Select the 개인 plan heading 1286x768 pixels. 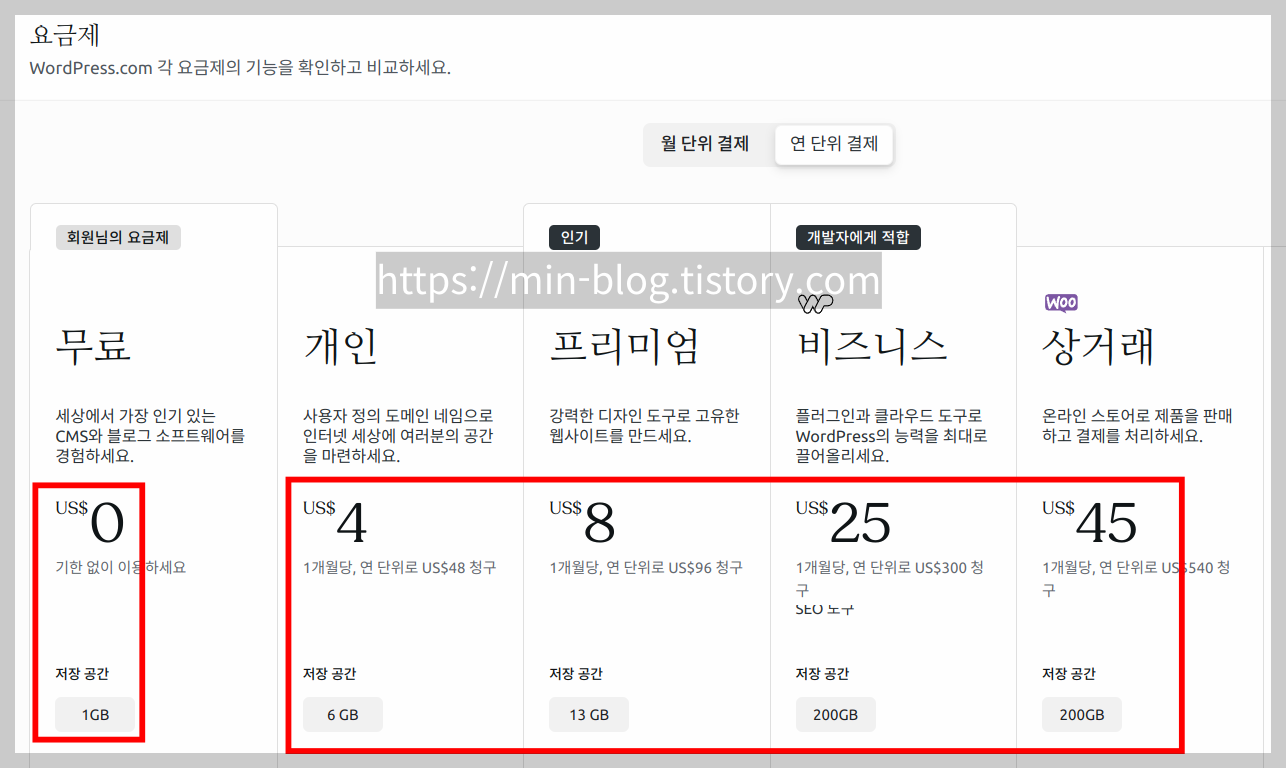341,347
